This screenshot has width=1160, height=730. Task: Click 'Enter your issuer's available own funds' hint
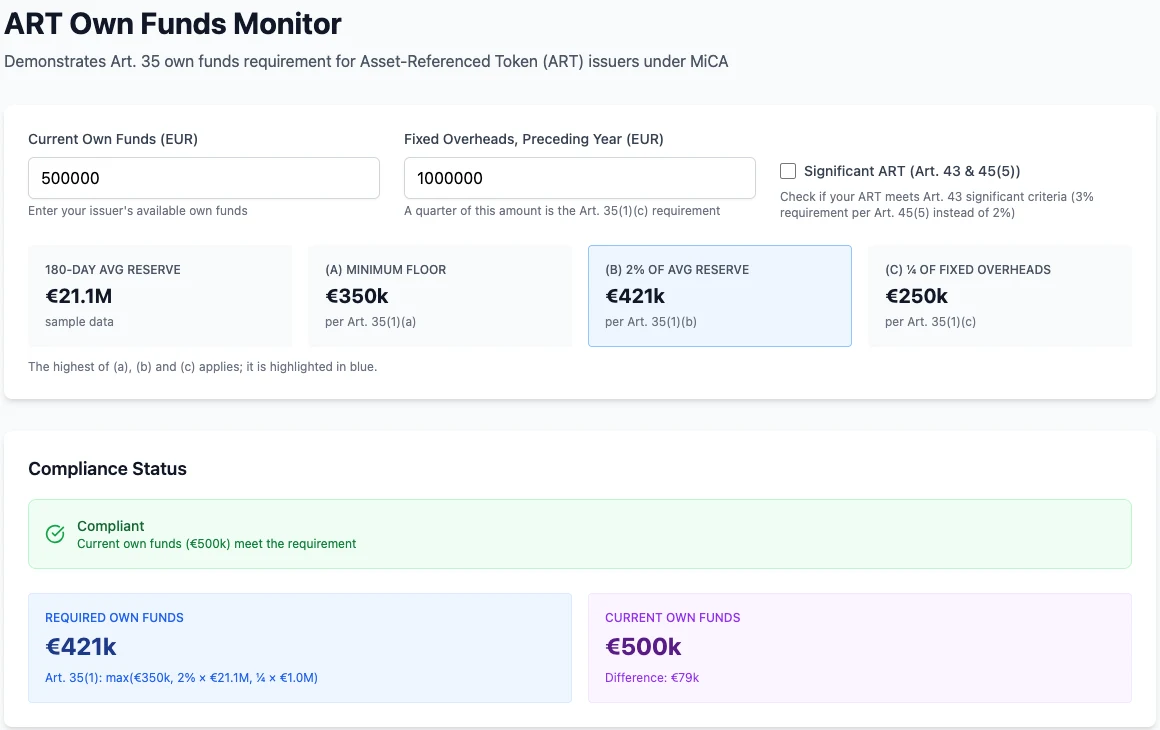pos(138,211)
